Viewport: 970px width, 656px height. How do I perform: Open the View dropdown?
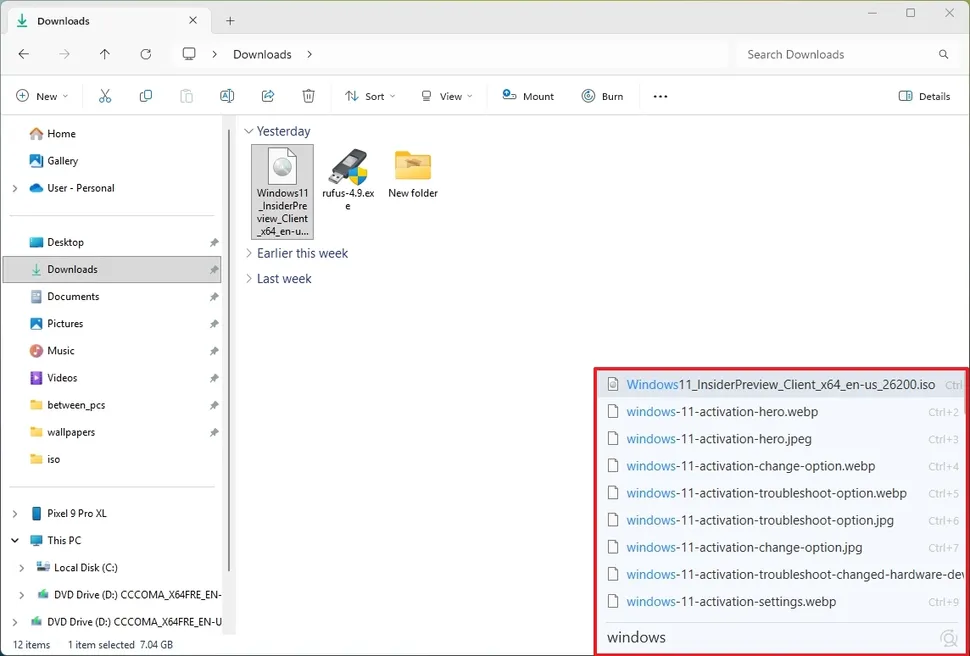coord(447,96)
